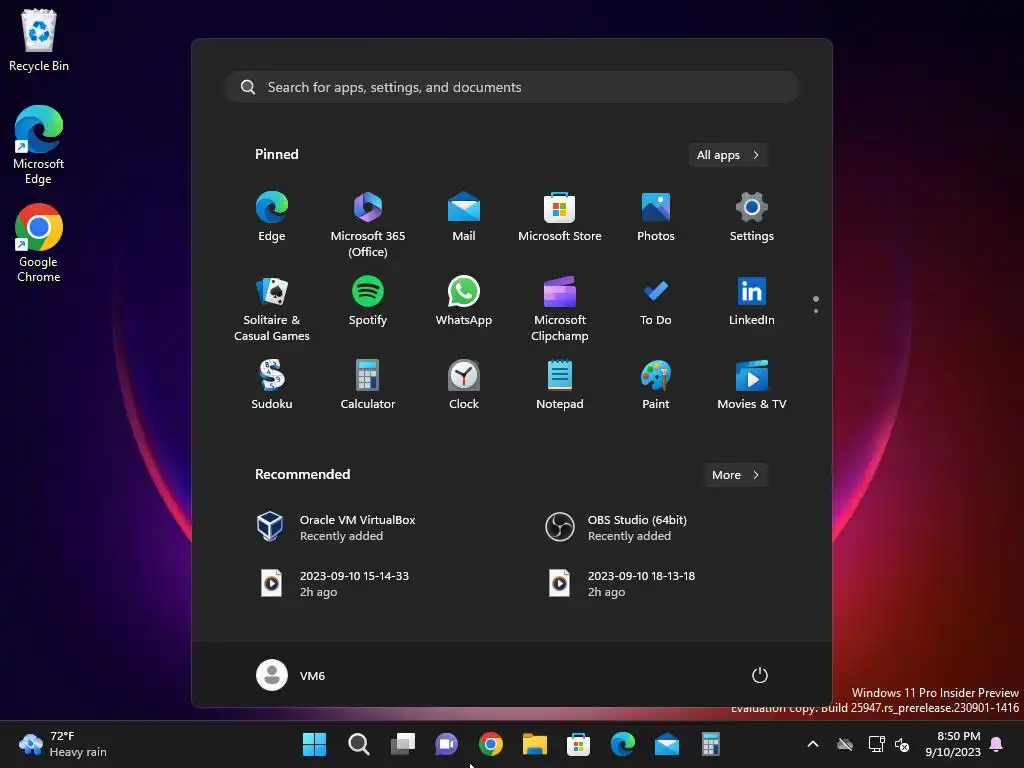1024x768 pixels.
Task: Open Calculator from the taskbar
Action: pos(711,744)
